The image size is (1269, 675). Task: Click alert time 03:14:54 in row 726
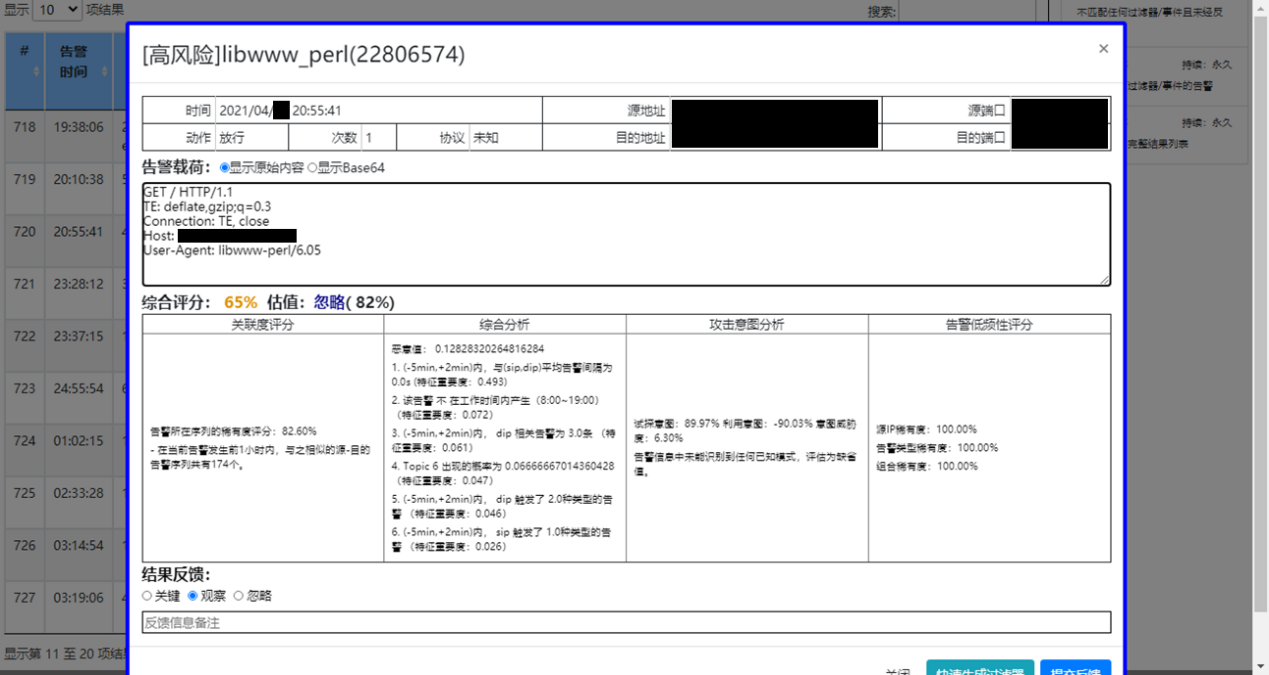click(x=79, y=545)
